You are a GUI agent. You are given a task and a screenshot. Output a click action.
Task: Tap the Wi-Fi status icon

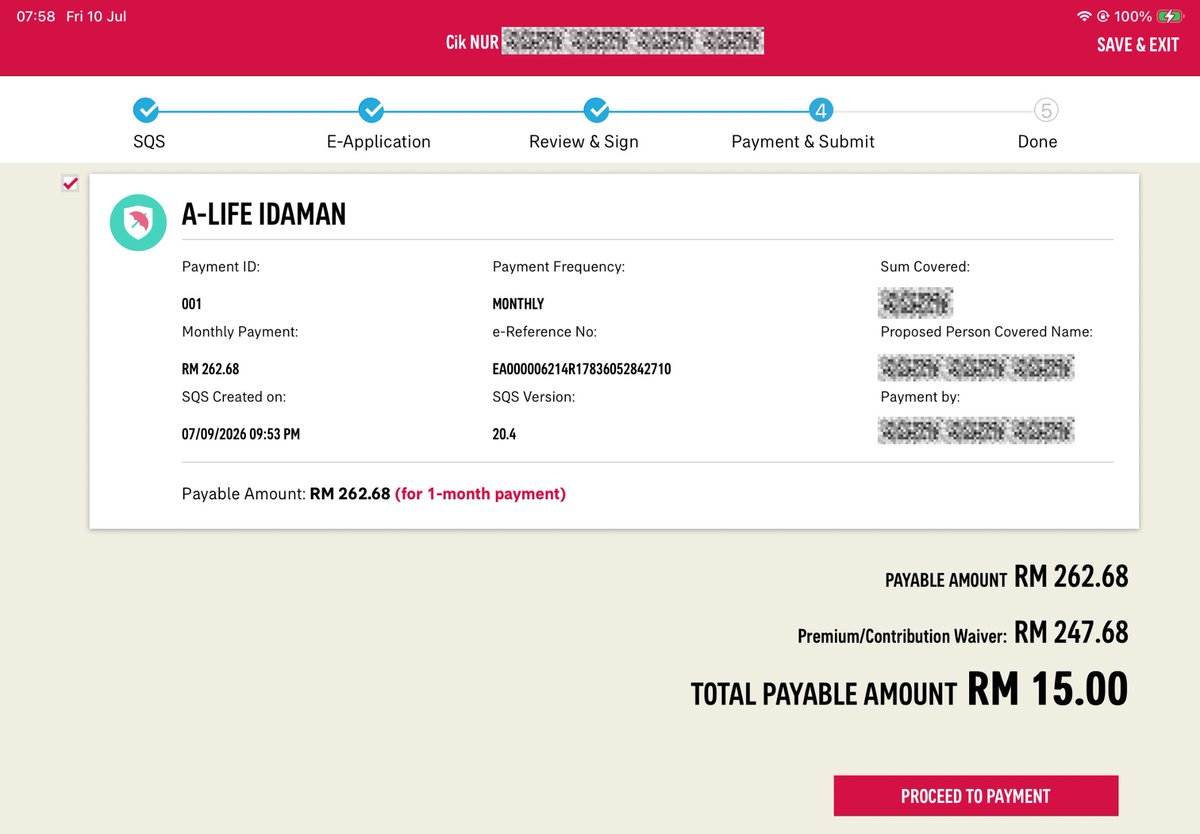[x=1084, y=17]
